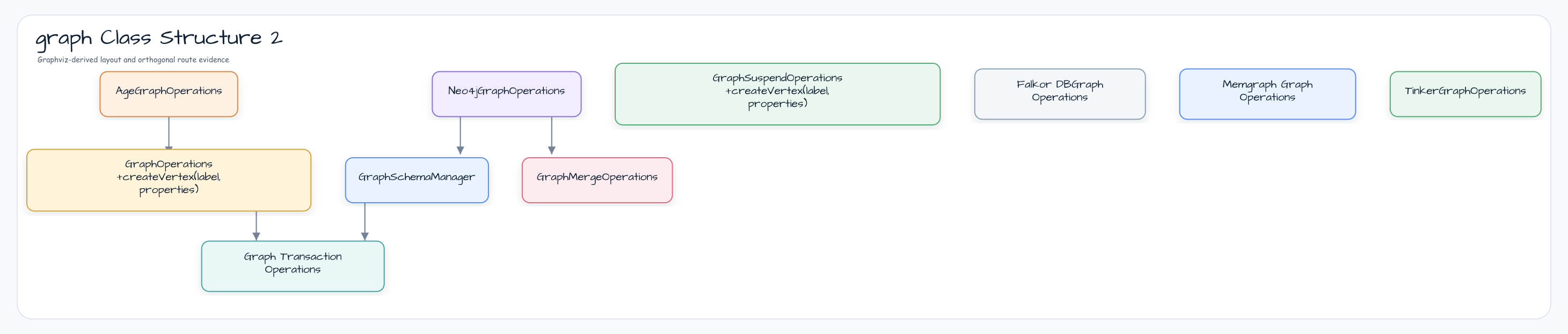Click the Neo4jGraphOperations class box

tap(506, 94)
